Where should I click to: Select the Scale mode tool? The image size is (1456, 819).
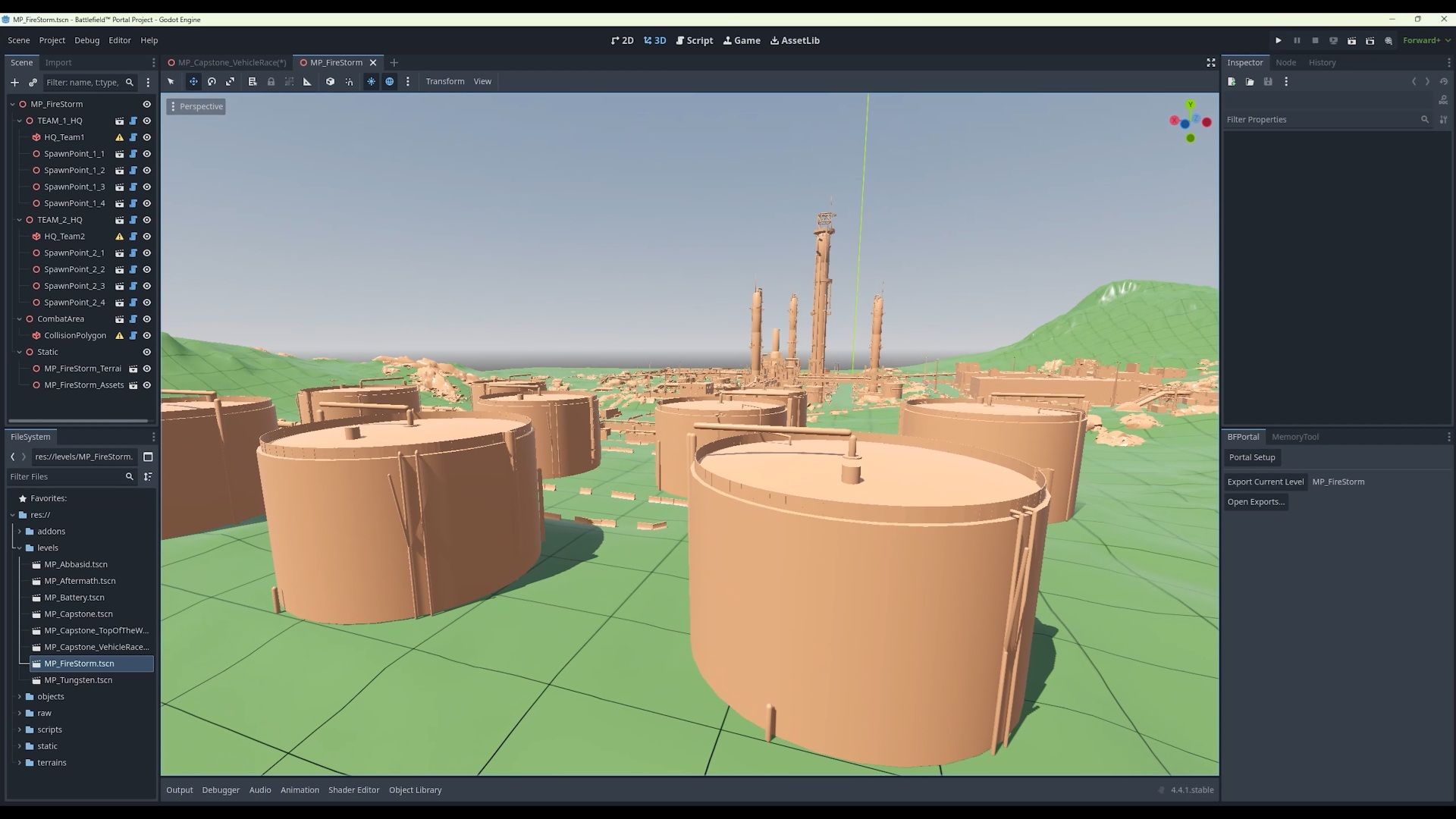pos(231,81)
